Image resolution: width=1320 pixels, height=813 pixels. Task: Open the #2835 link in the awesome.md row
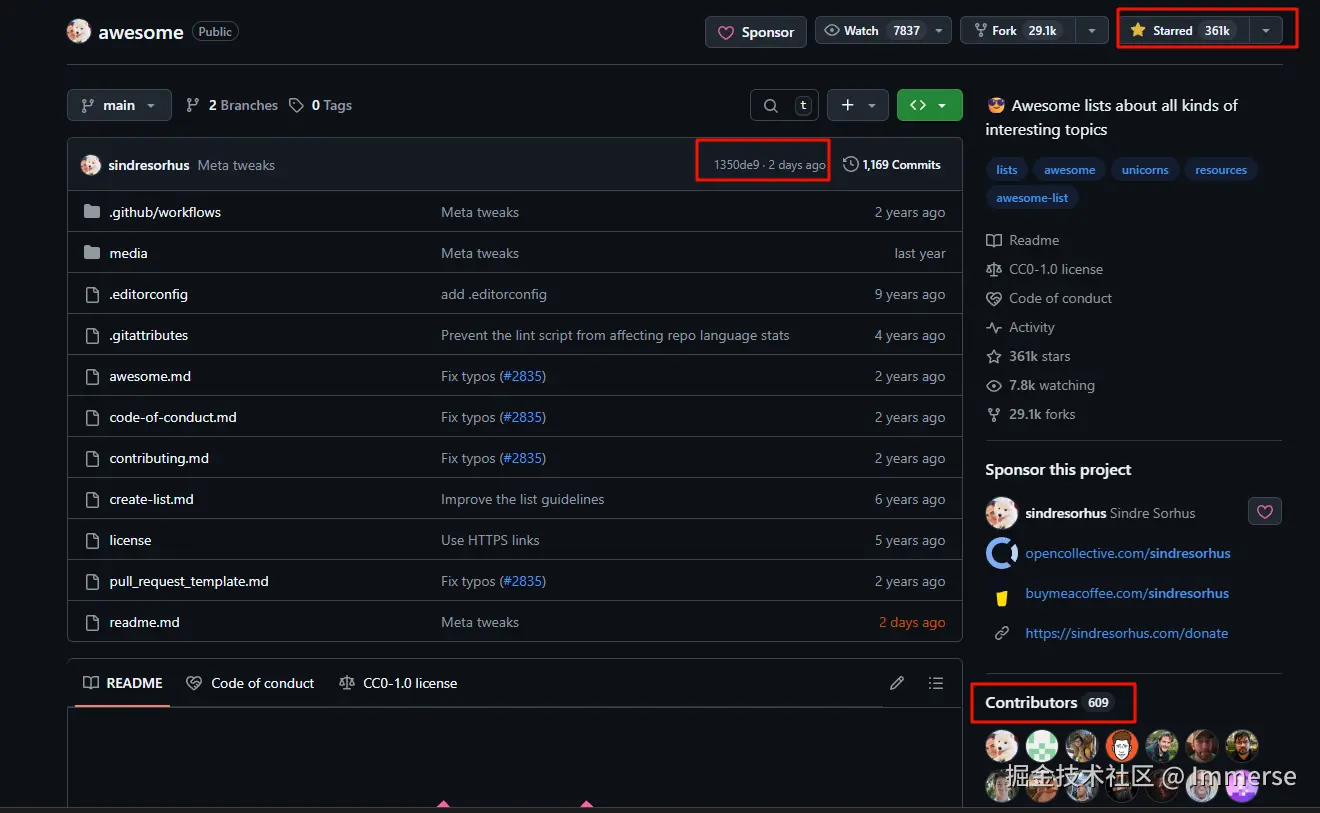[x=523, y=376]
